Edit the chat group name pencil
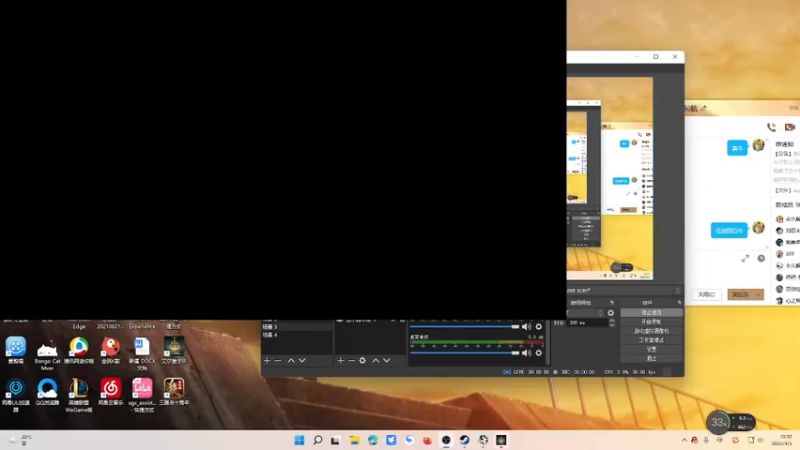 pos(703,108)
